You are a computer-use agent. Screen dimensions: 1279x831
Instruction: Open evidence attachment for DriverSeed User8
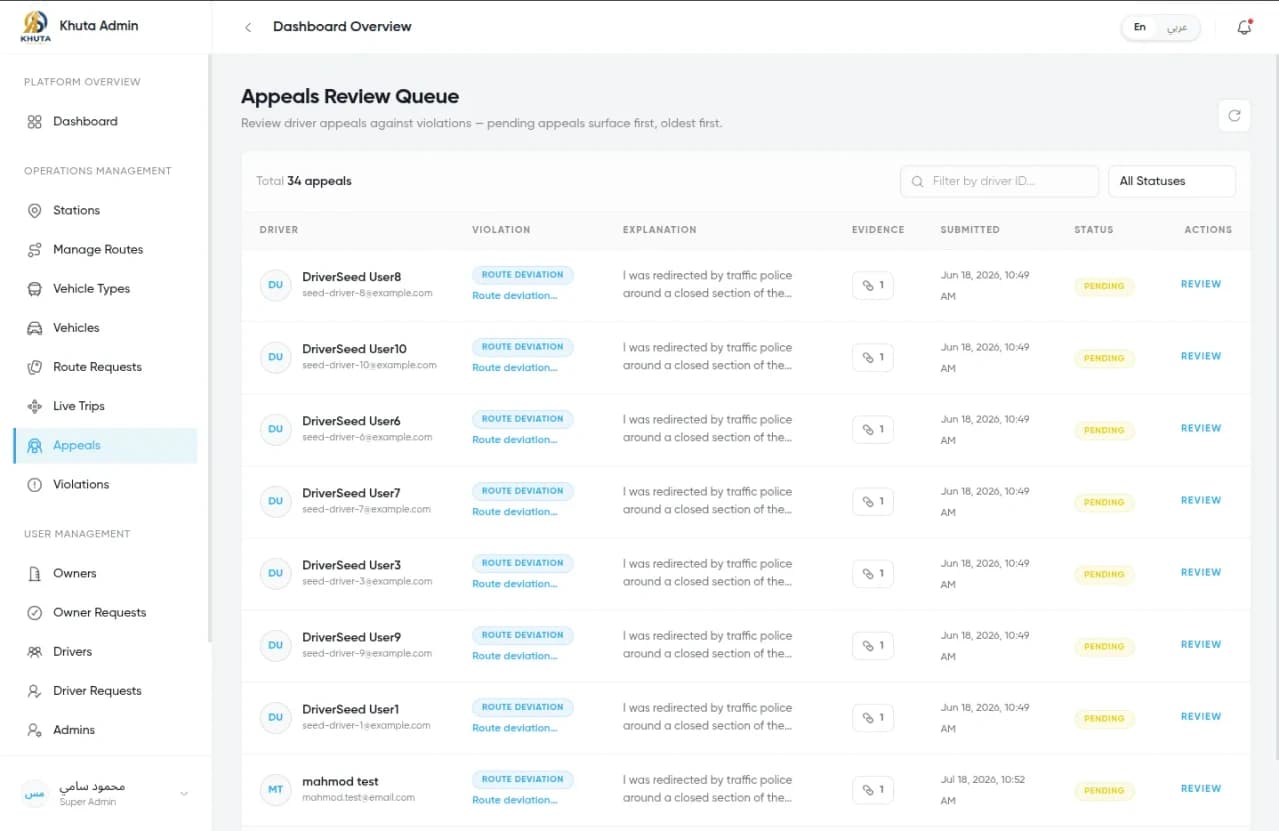873,285
